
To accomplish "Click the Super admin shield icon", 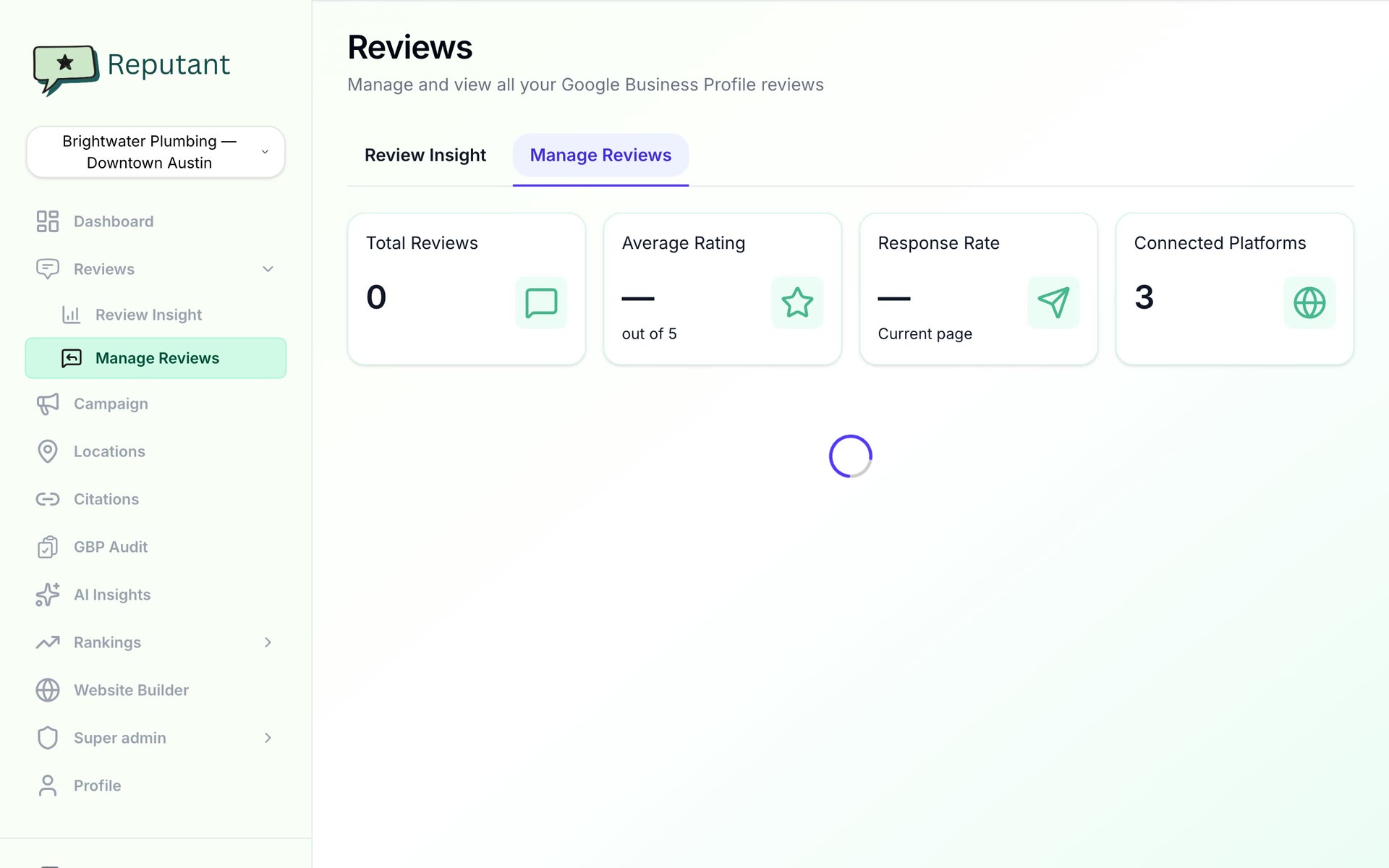I will pos(48,738).
